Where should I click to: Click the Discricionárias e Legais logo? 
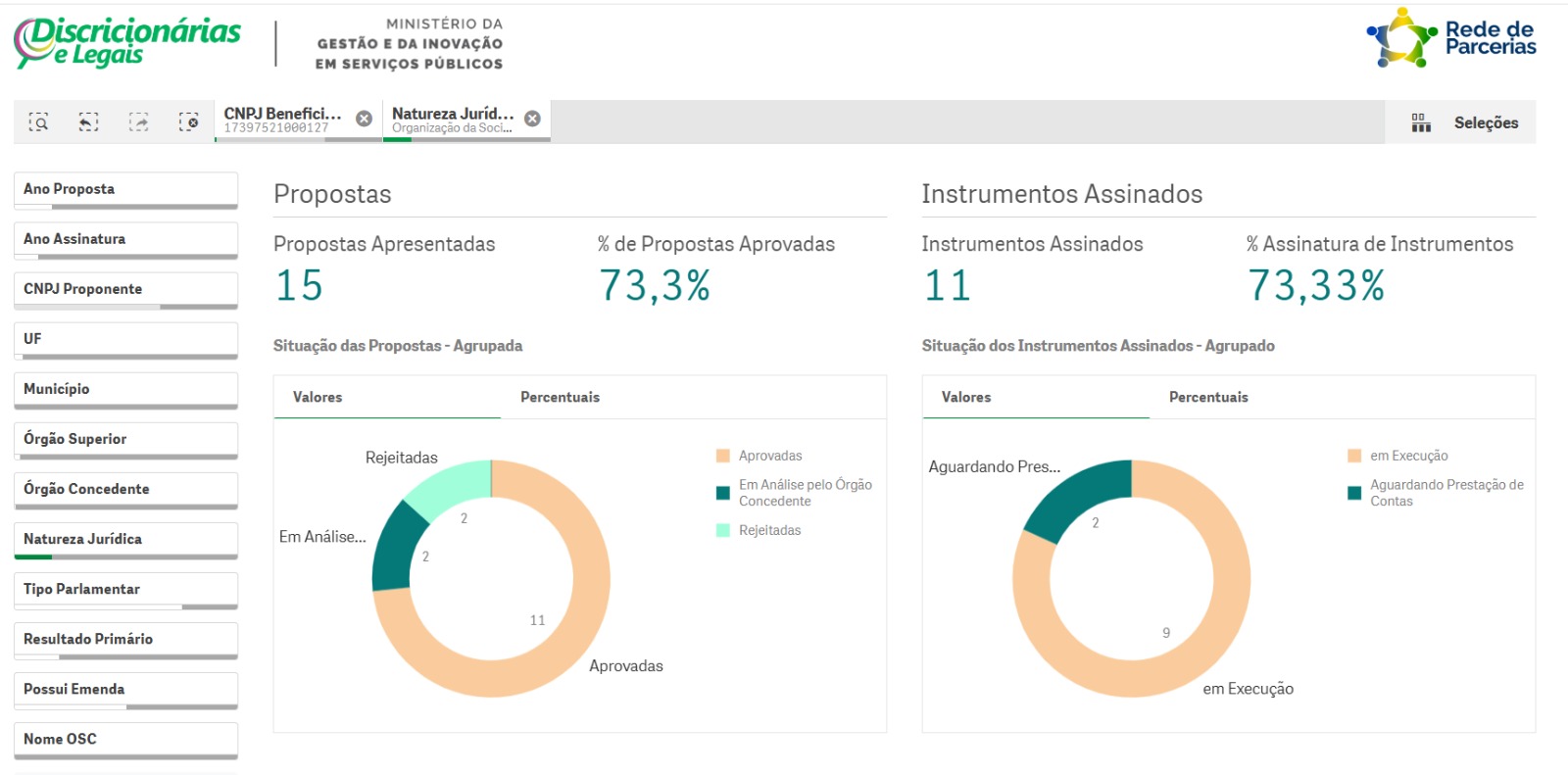(127, 42)
